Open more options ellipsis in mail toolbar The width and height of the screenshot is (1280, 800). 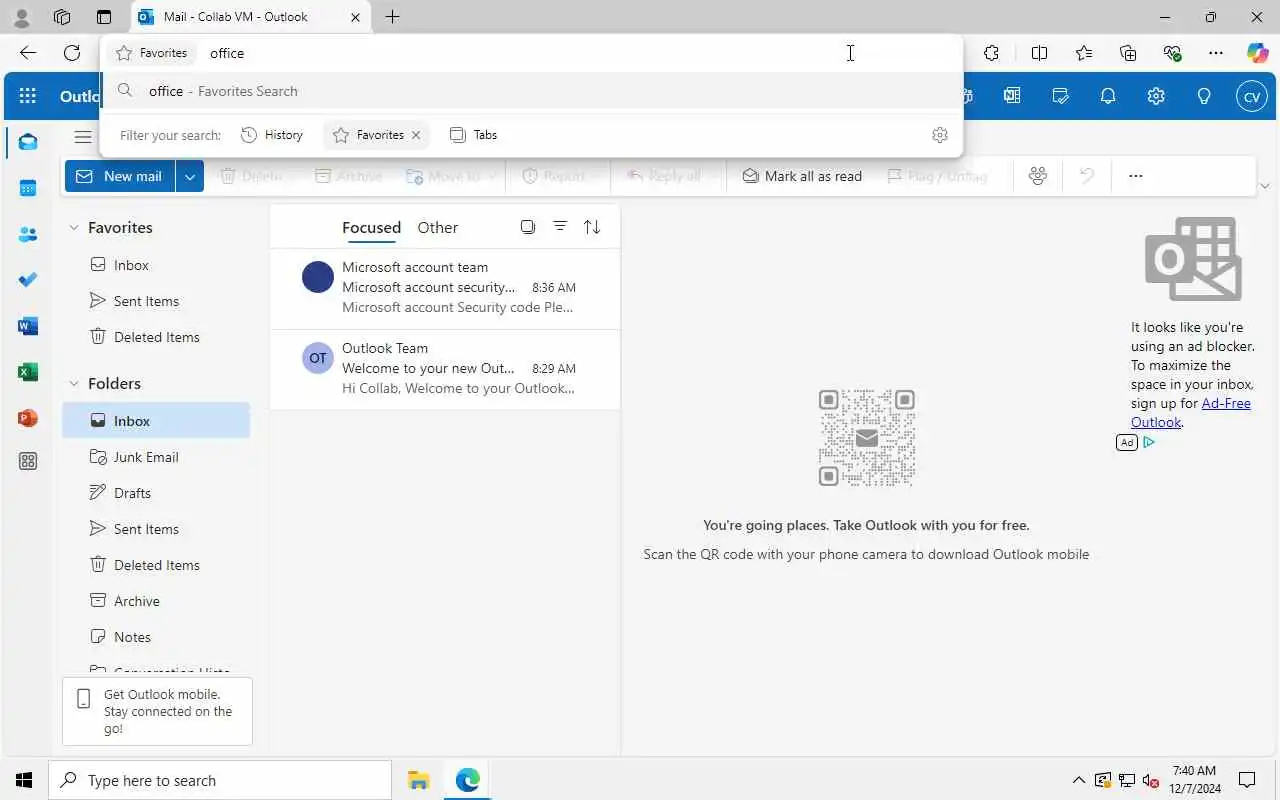[x=1135, y=176]
